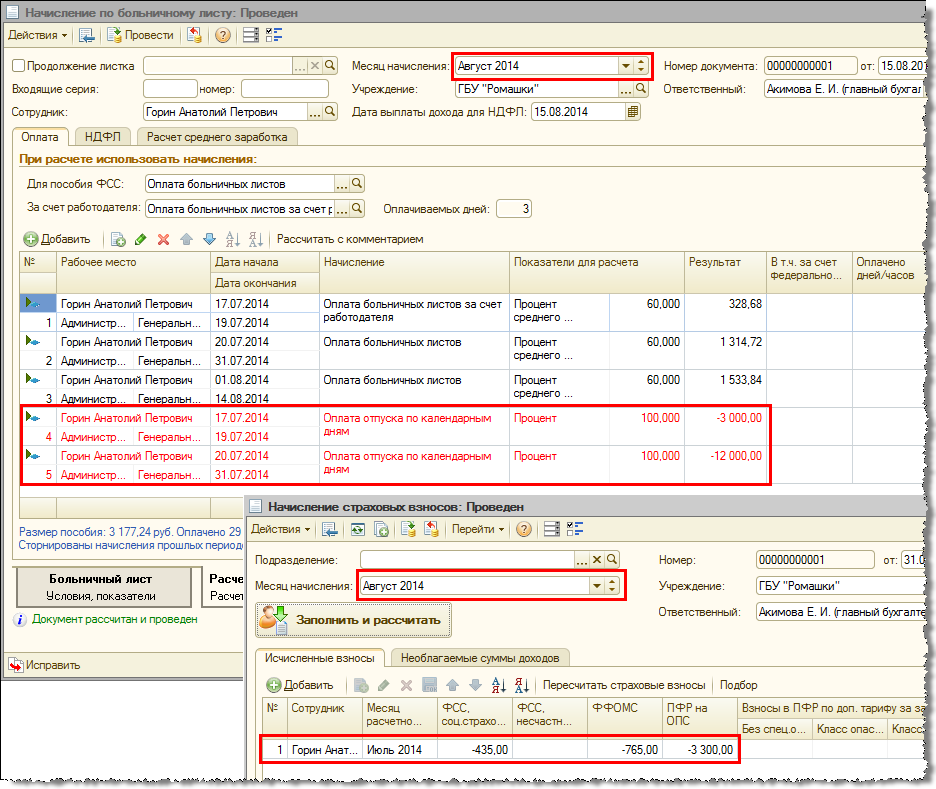Viewport: 936px width, 789px height.
Task: Click the Оплачиваемых дней input field
Action: pos(513,209)
